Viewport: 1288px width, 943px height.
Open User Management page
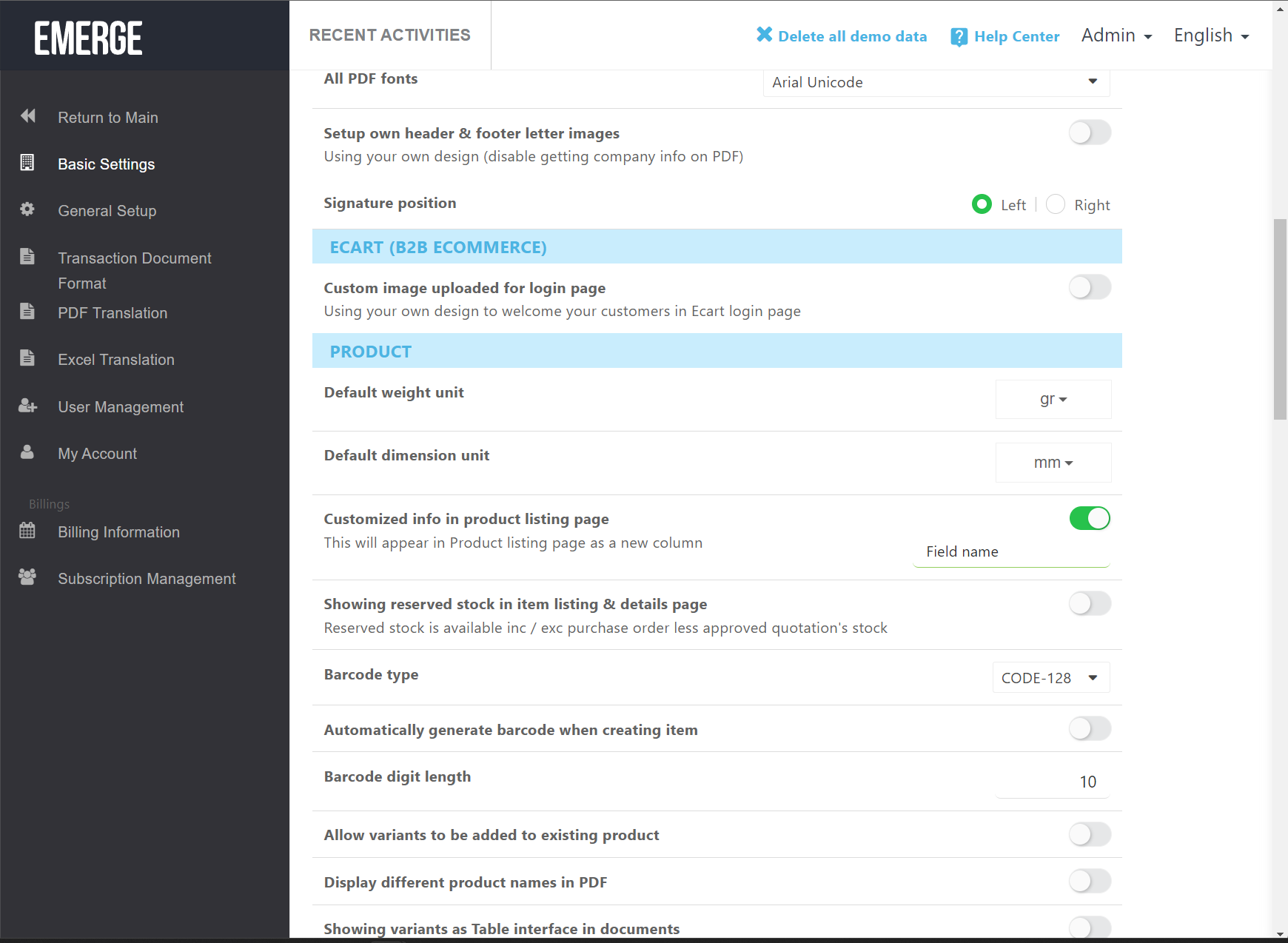coord(121,407)
